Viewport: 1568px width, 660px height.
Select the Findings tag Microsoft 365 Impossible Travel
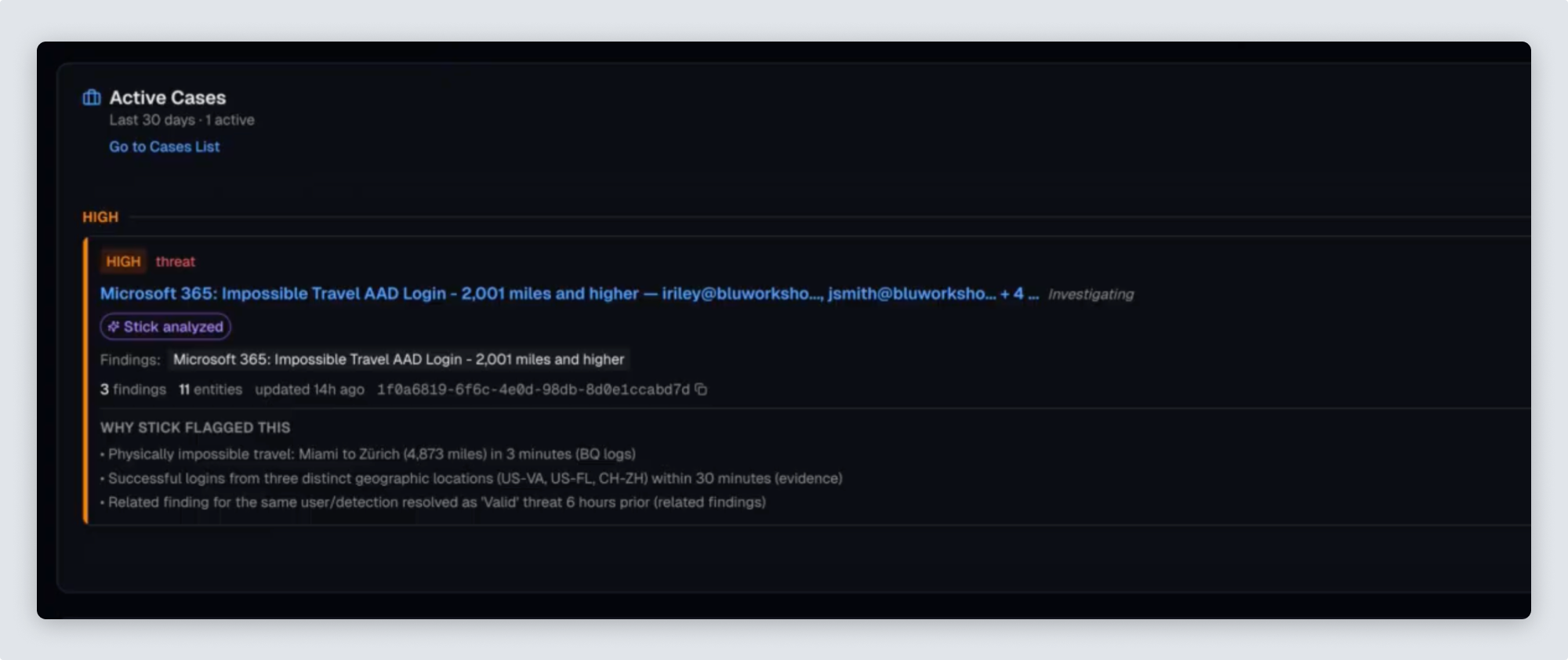click(x=398, y=359)
